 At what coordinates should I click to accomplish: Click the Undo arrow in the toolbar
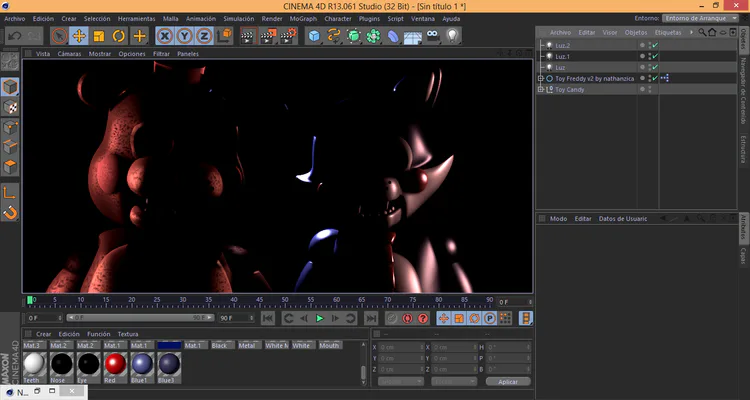point(14,36)
